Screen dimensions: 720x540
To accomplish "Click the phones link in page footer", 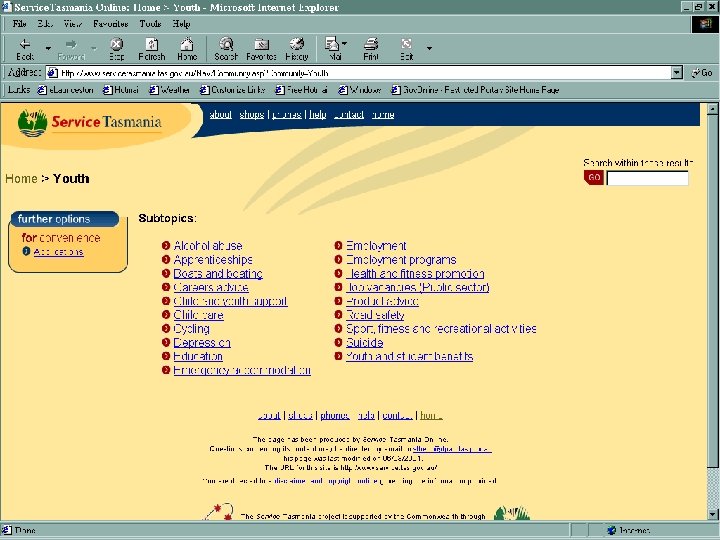I will click(335, 416).
